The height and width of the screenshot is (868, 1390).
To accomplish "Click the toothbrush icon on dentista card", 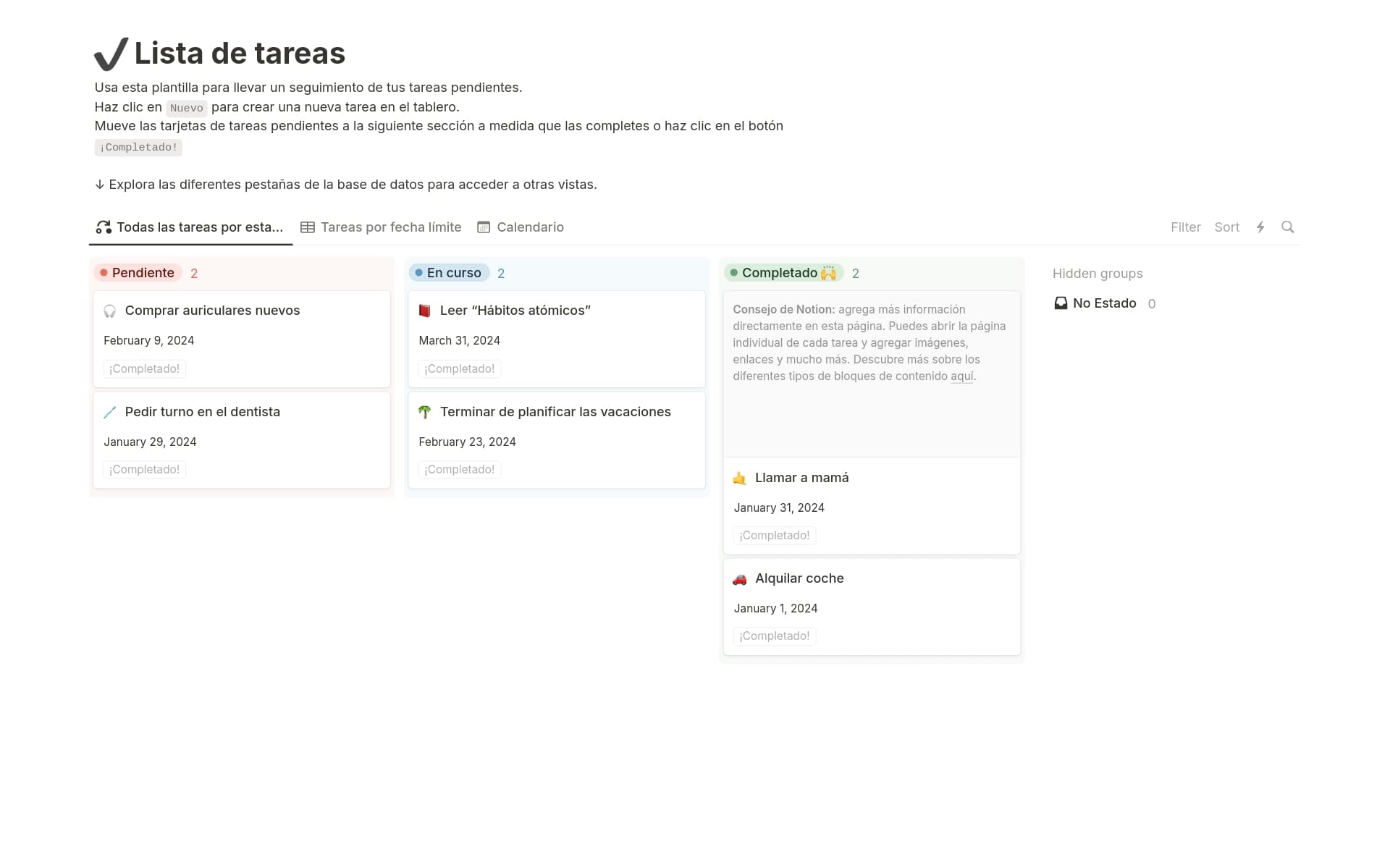I will pos(110,412).
